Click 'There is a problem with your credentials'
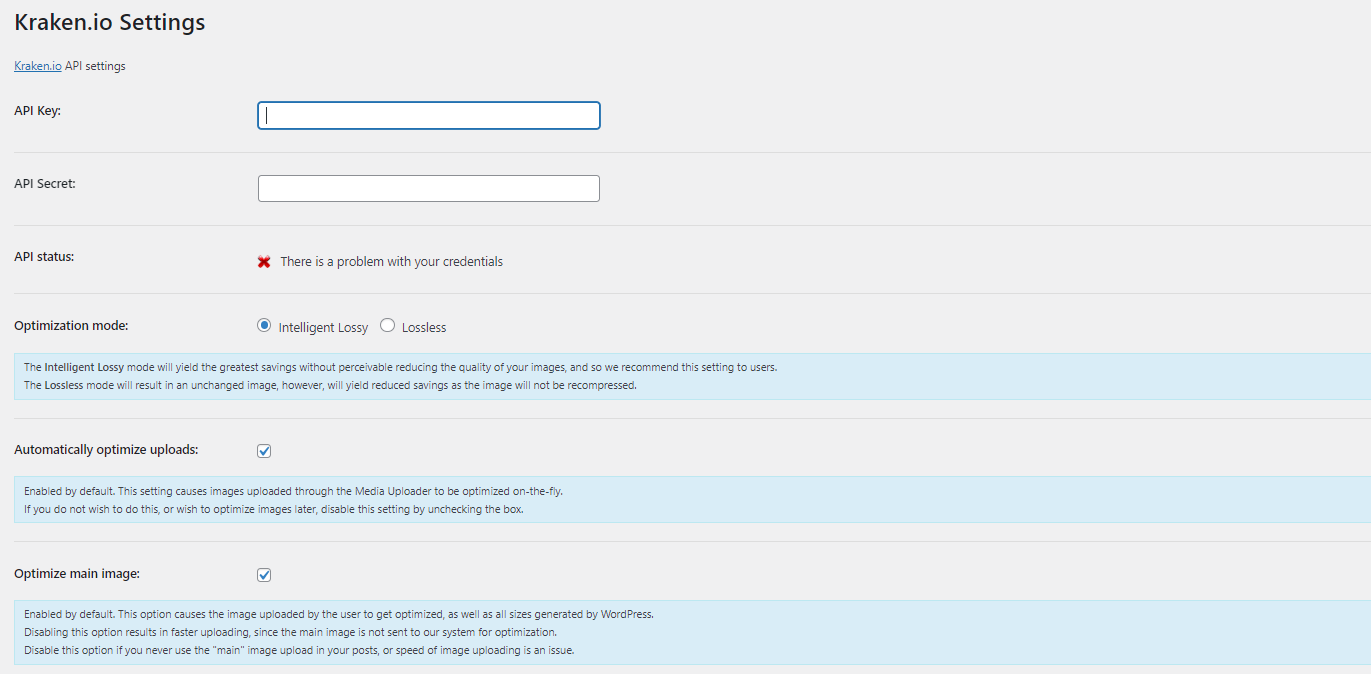1371x674 pixels. (x=391, y=262)
